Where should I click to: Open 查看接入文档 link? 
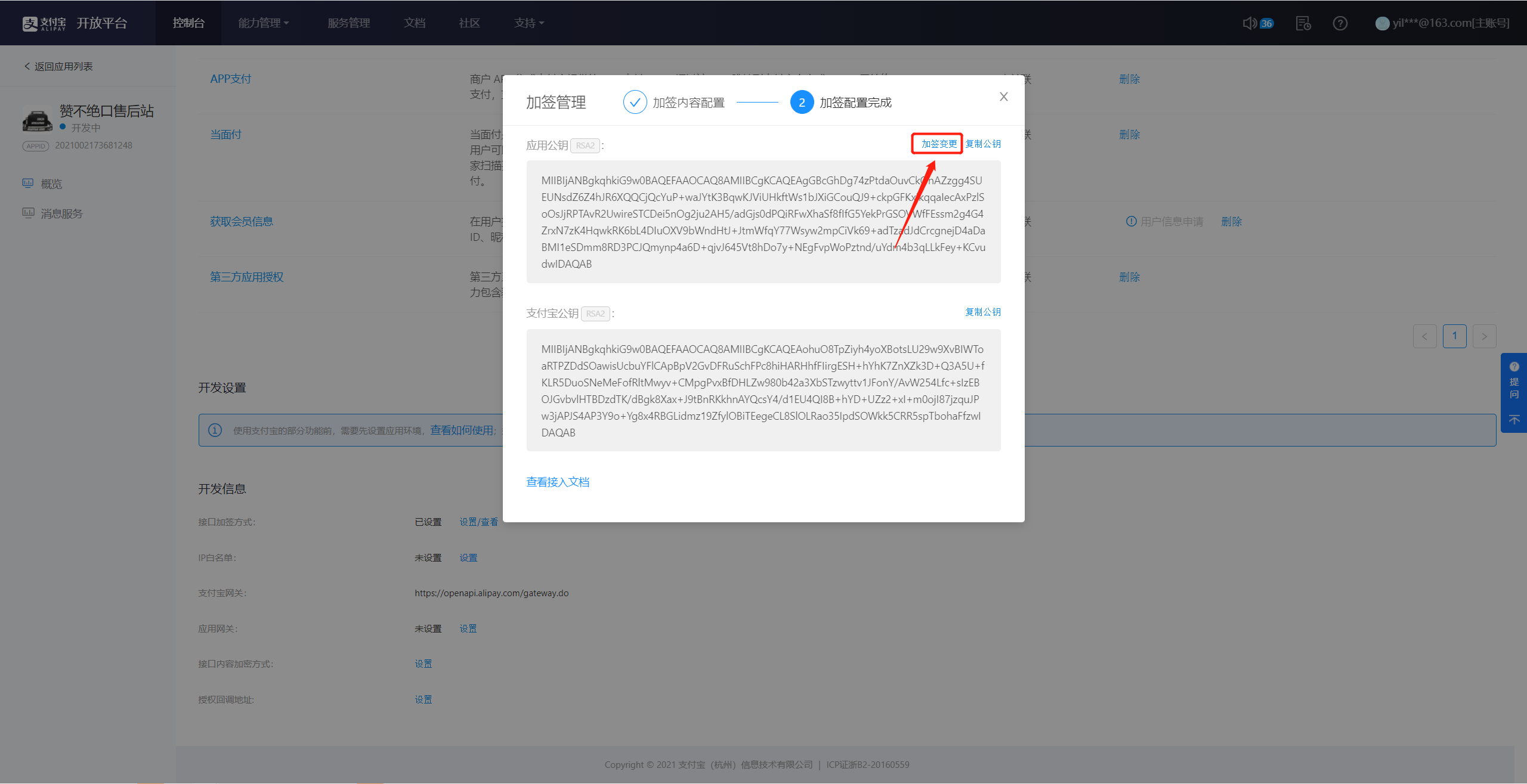pyautogui.click(x=557, y=482)
